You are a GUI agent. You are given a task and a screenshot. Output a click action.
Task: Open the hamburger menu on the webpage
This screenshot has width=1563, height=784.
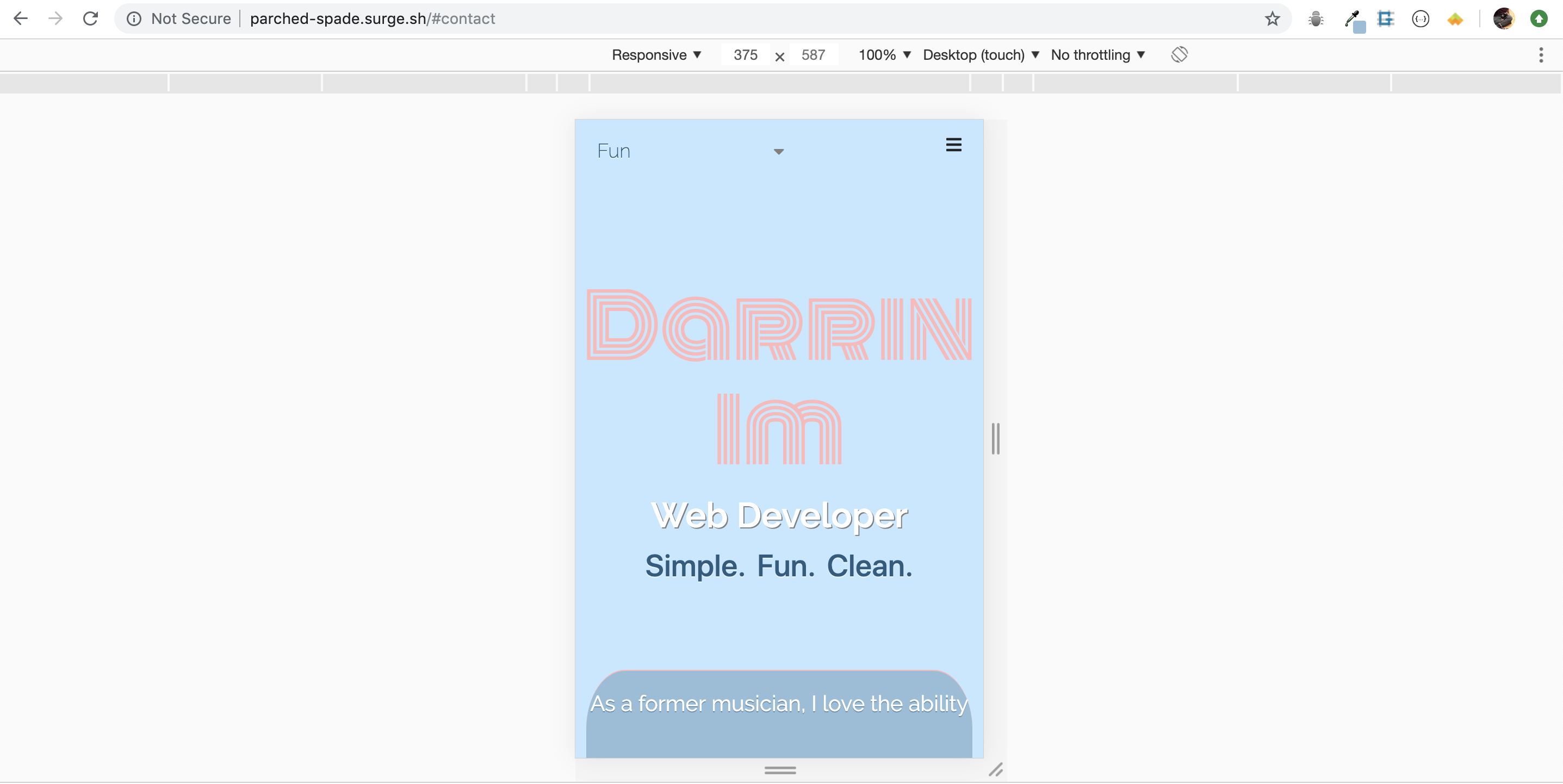tap(953, 145)
